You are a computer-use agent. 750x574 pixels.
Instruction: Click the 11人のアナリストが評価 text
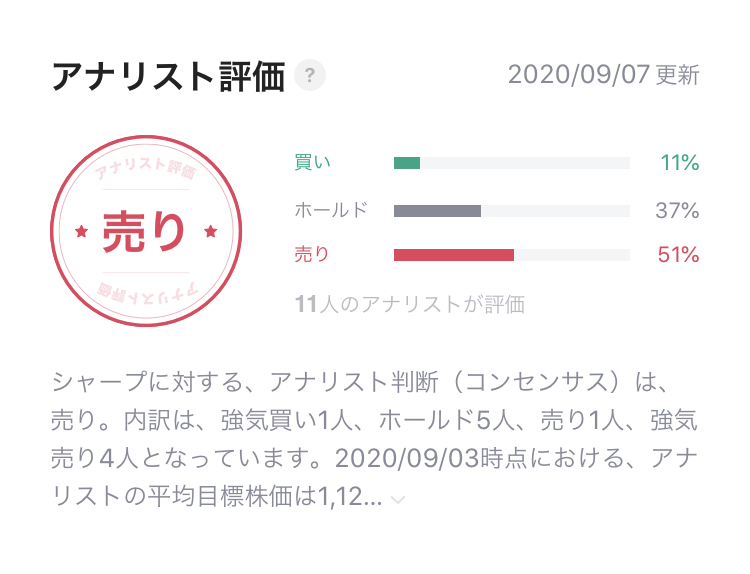409,304
